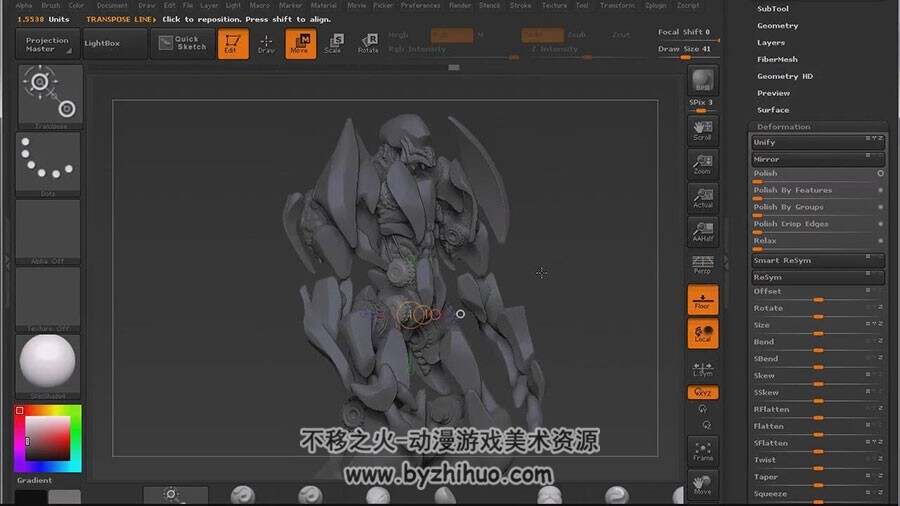
Task: Click the Frame object icon
Action: pyautogui.click(x=703, y=451)
